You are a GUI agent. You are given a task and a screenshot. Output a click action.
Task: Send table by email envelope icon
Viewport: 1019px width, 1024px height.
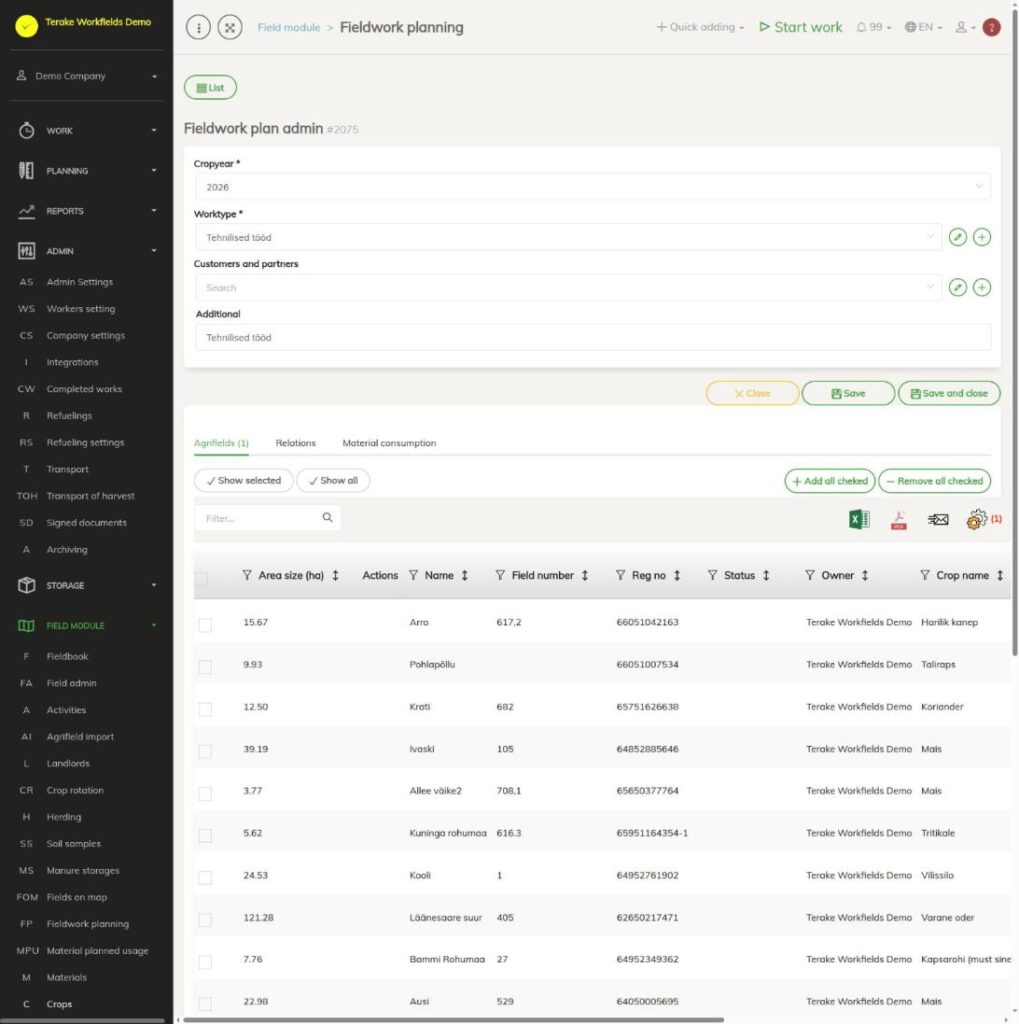click(x=938, y=519)
